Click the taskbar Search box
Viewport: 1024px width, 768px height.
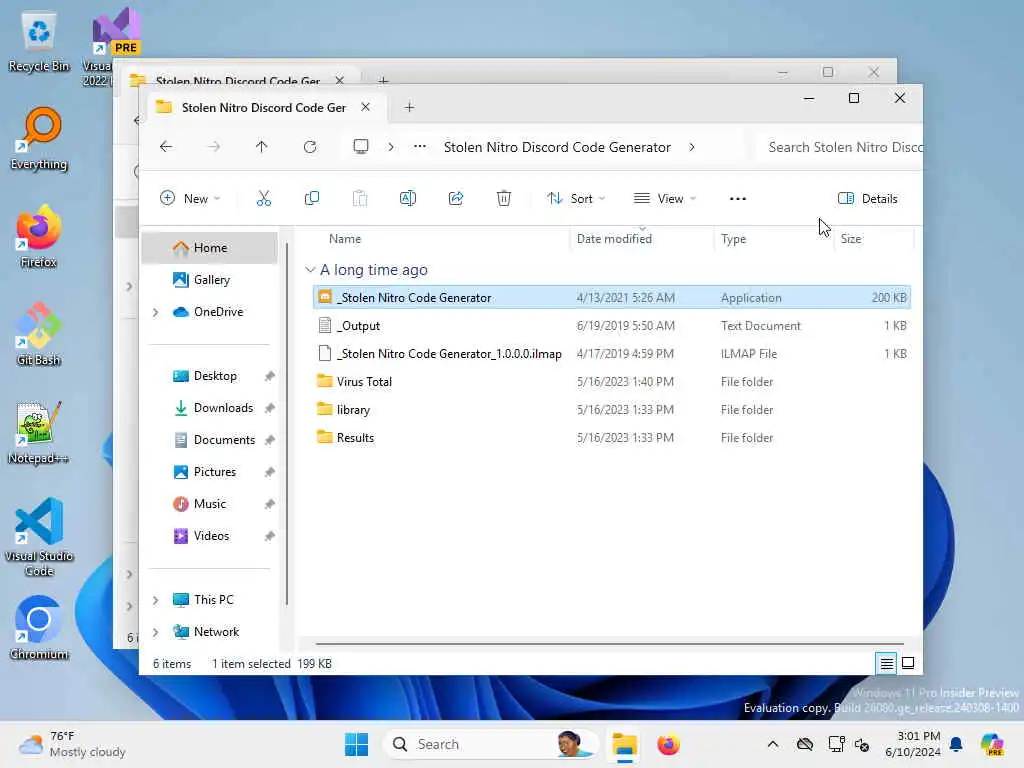(490, 744)
